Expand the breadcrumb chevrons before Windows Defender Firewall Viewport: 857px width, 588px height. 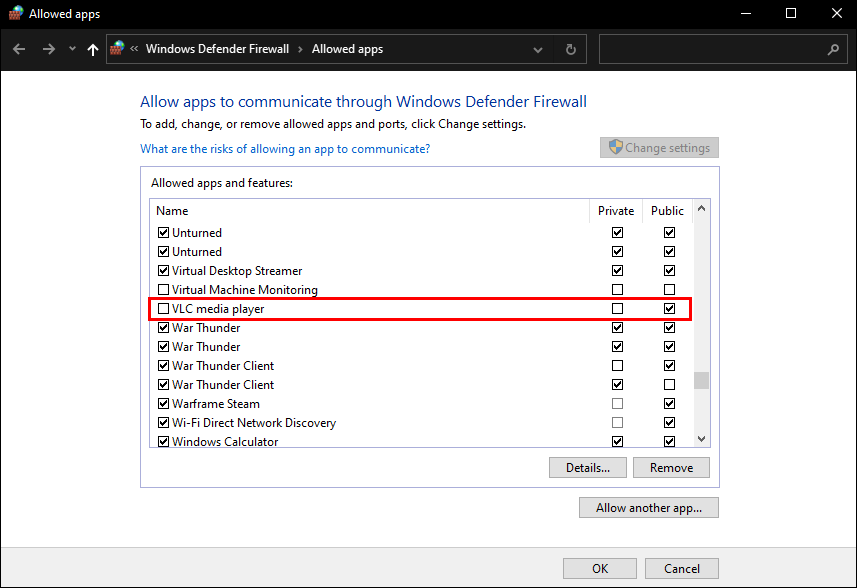click(x=134, y=49)
